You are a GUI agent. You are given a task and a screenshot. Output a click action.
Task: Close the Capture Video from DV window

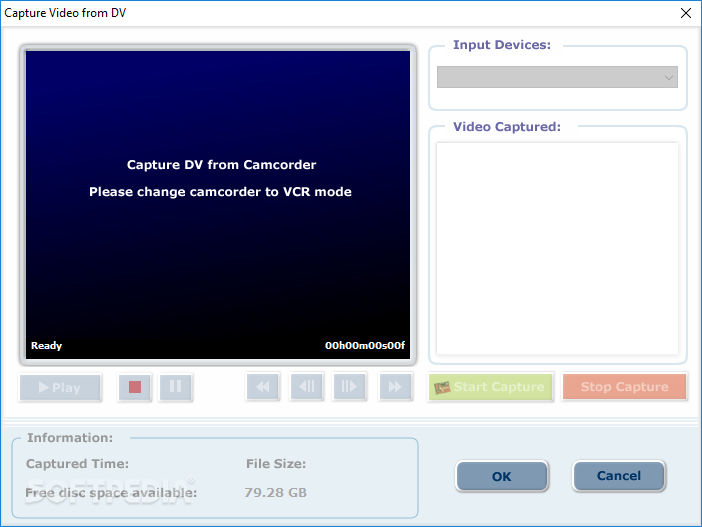686,13
